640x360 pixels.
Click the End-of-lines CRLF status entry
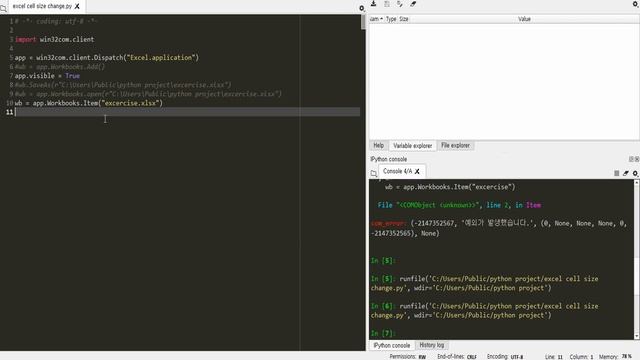point(457,356)
